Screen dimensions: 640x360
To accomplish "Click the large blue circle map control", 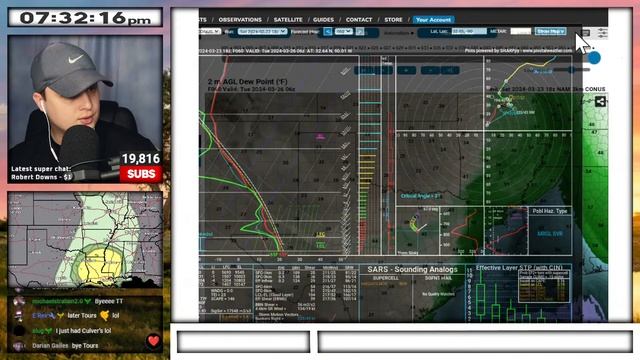I will click(x=594, y=58).
